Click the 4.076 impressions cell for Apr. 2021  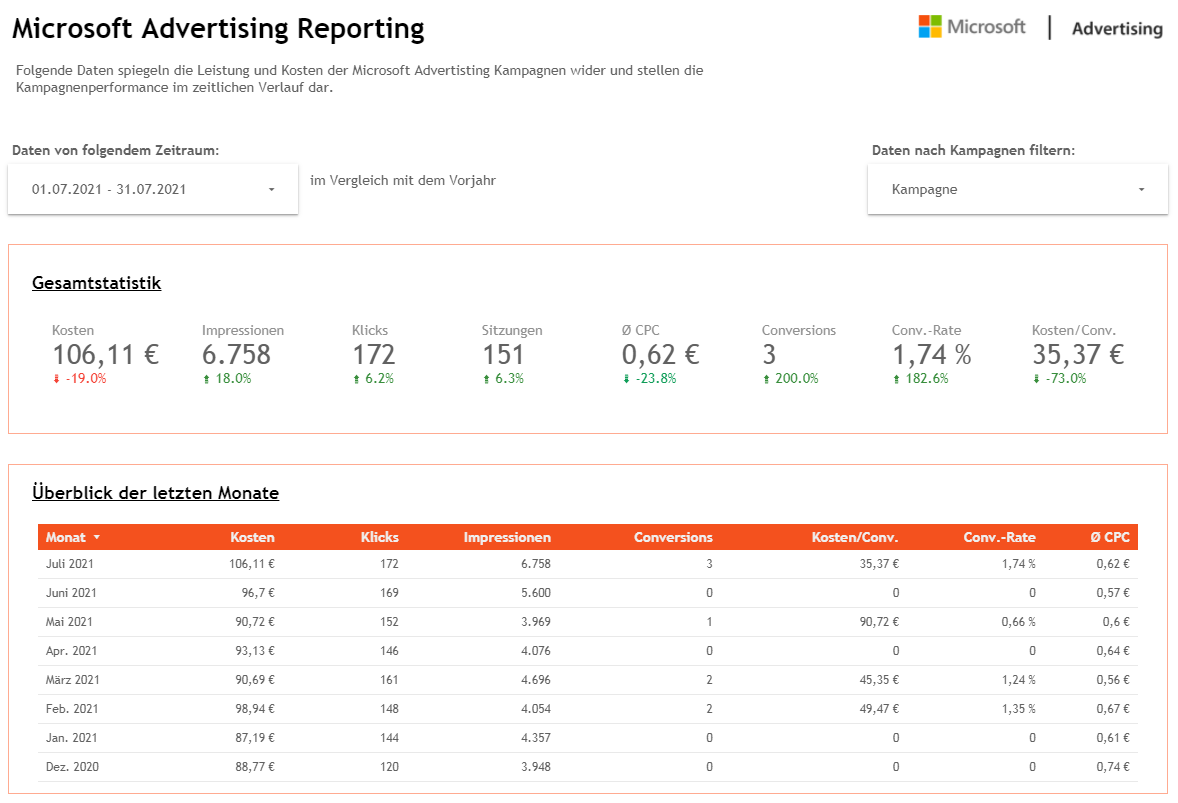click(x=536, y=651)
